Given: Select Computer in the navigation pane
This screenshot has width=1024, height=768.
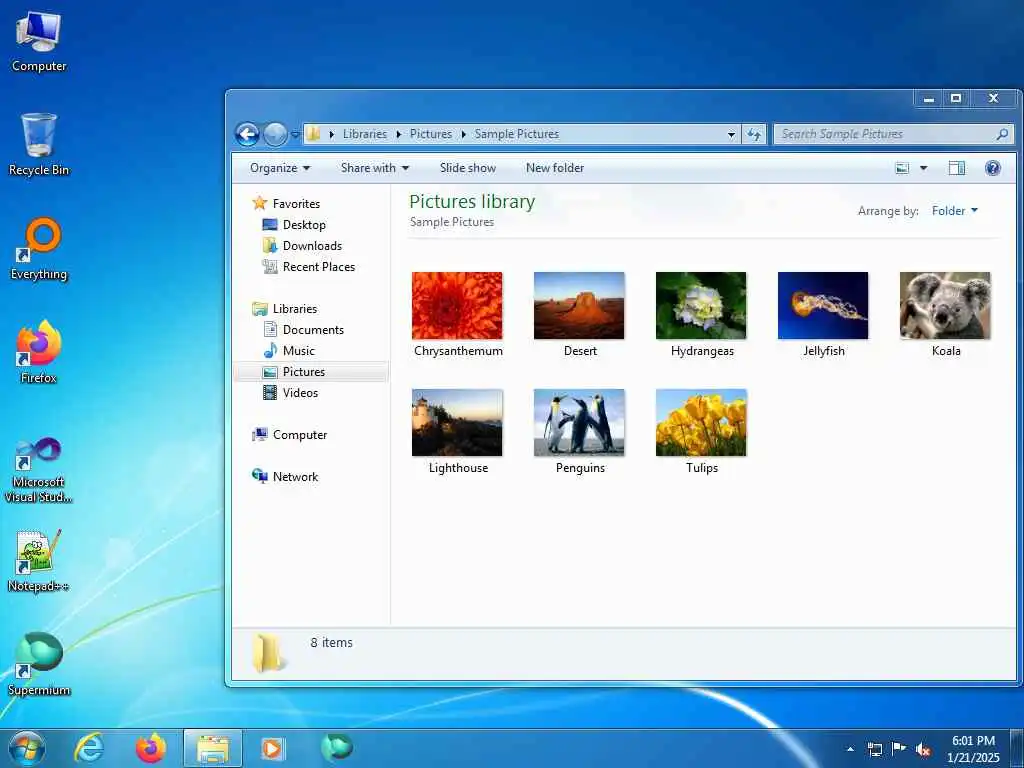Looking at the screenshot, I should point(300,435).
